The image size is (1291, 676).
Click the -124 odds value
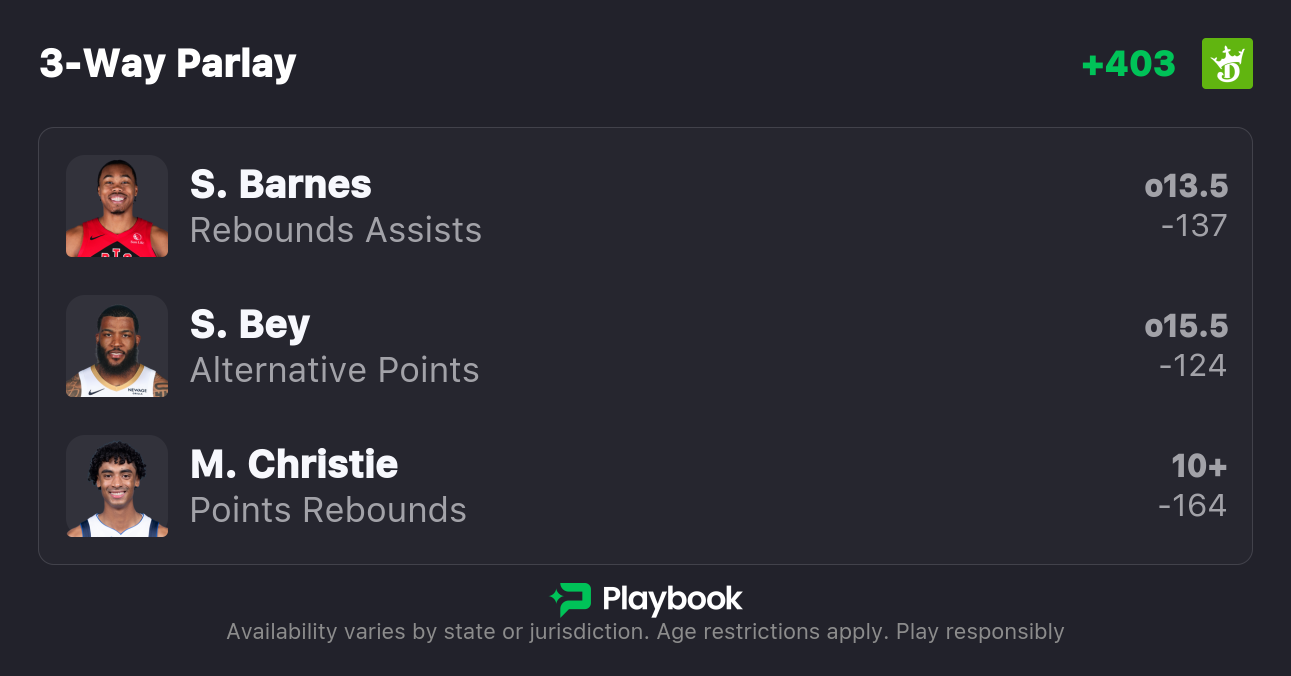(x=1192, y=366)
